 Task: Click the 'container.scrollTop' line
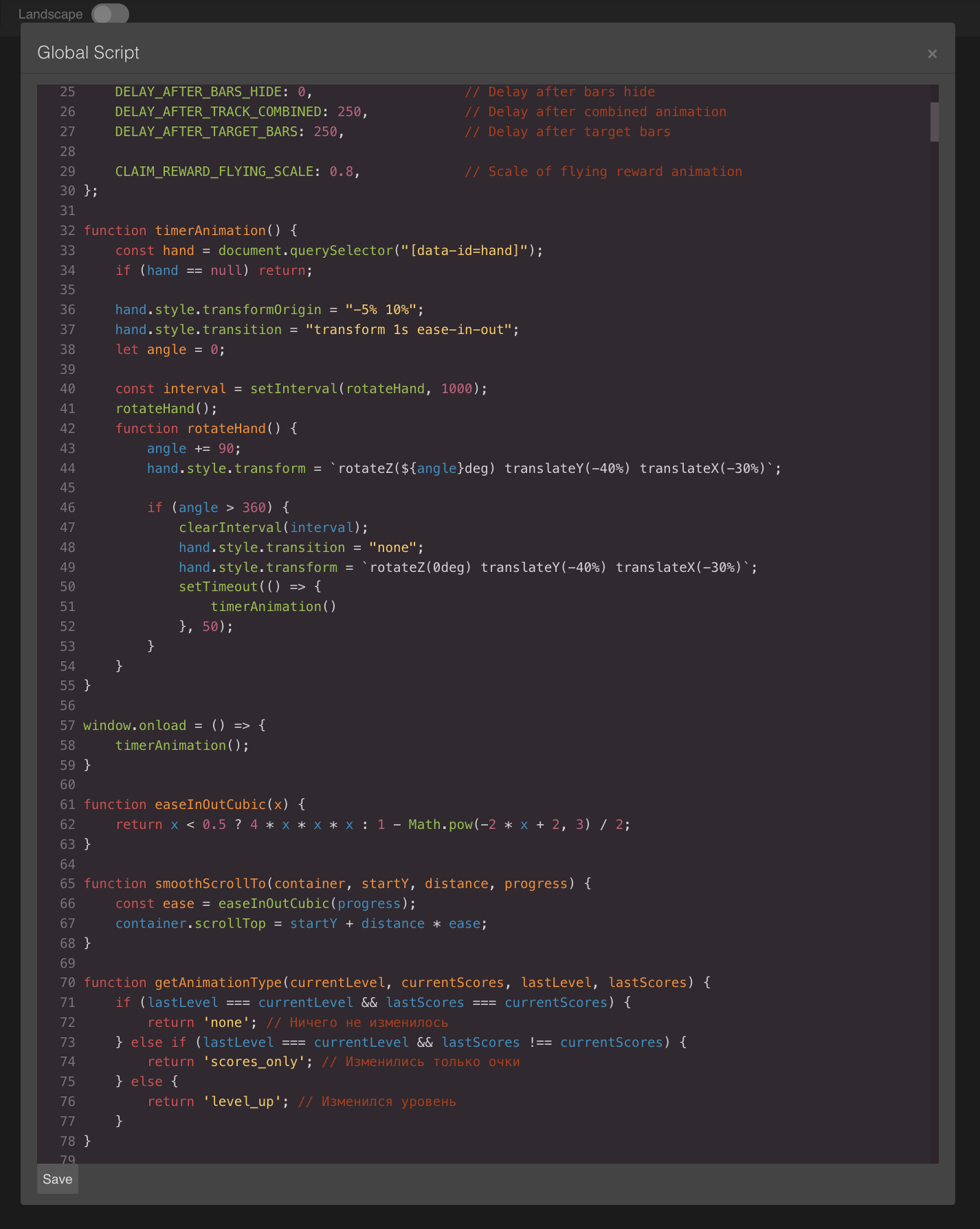coord(301,923)
